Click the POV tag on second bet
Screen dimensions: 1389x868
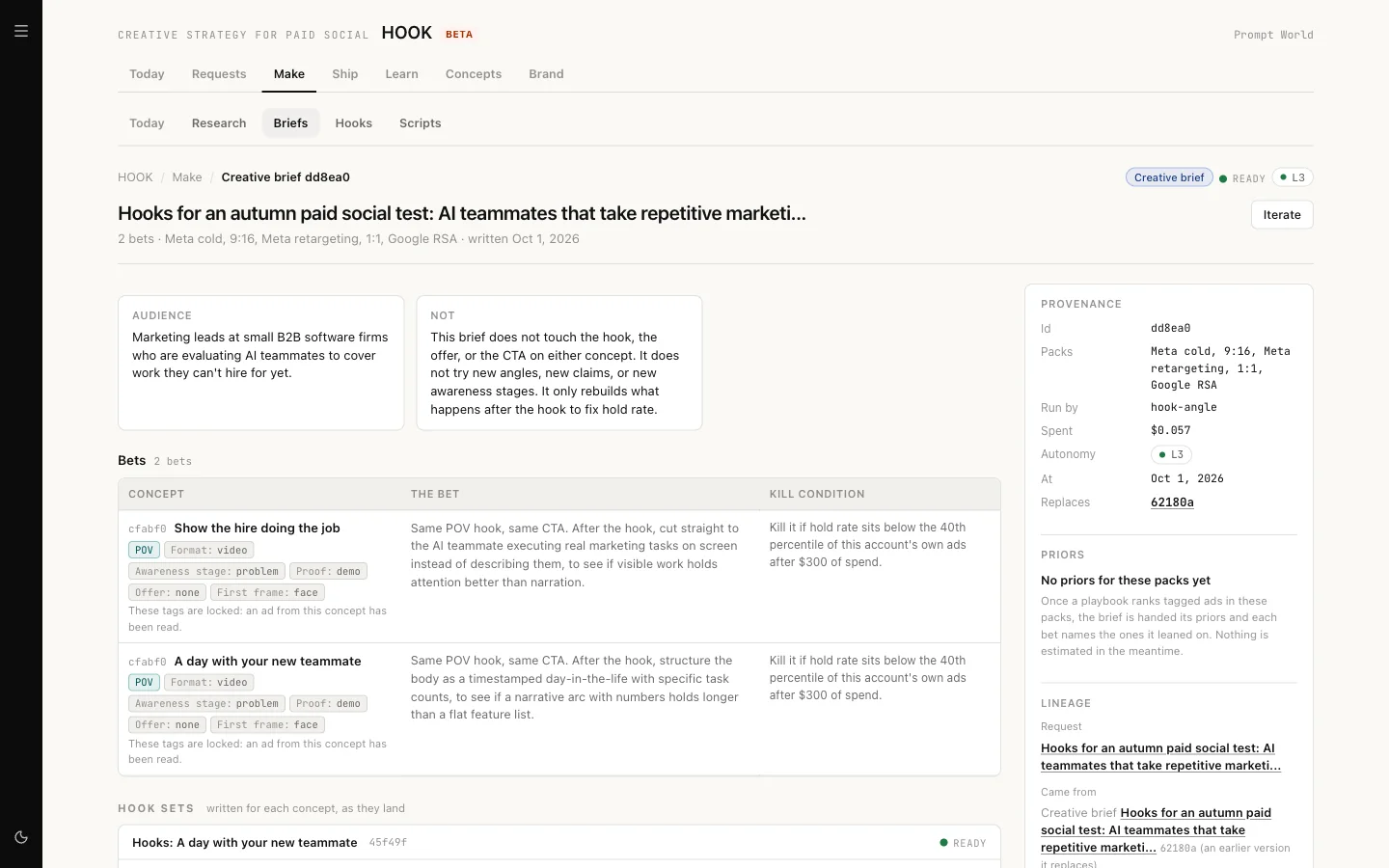[x=144, y=682]
